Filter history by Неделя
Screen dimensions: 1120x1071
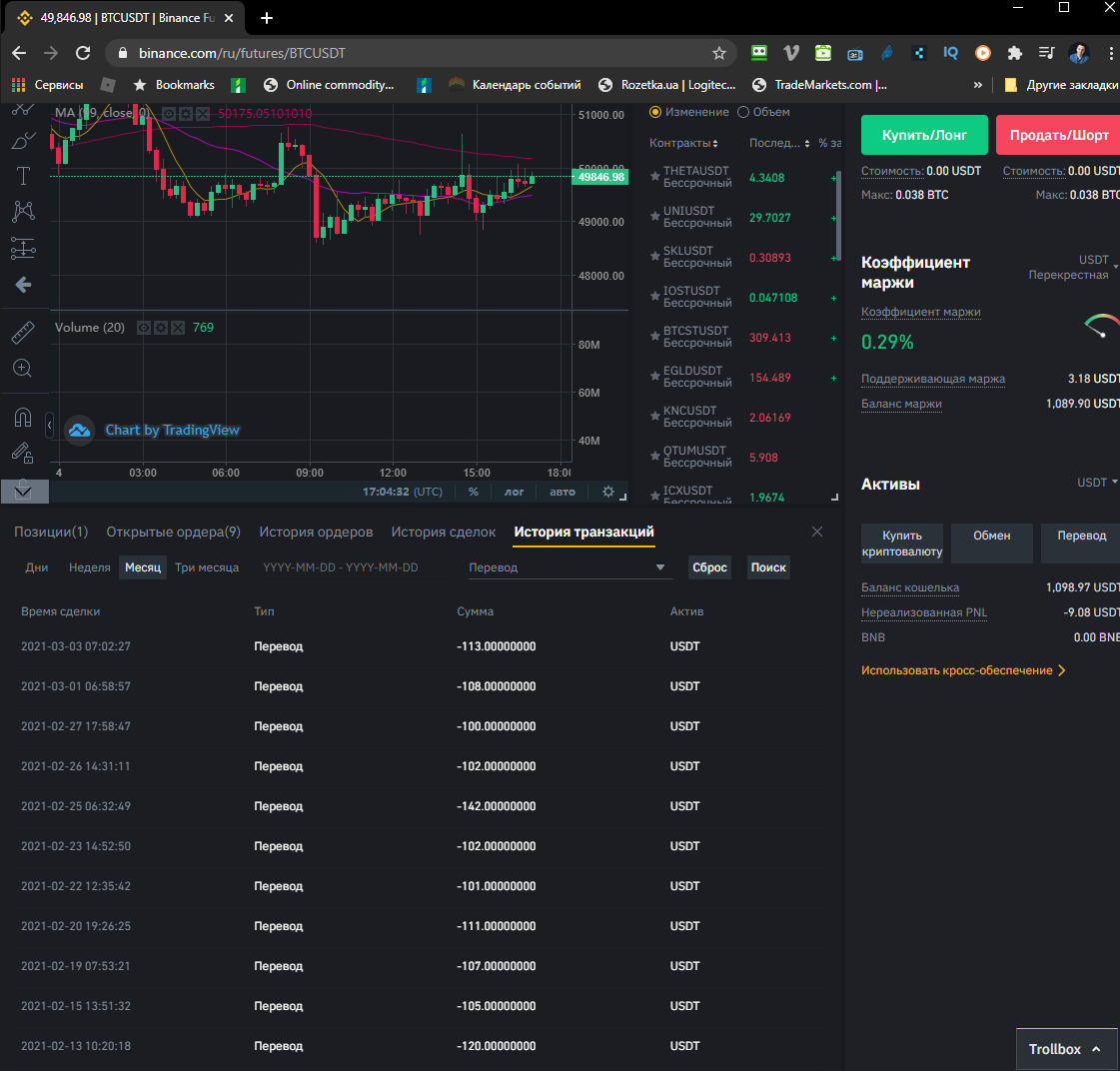pos(89,567)
